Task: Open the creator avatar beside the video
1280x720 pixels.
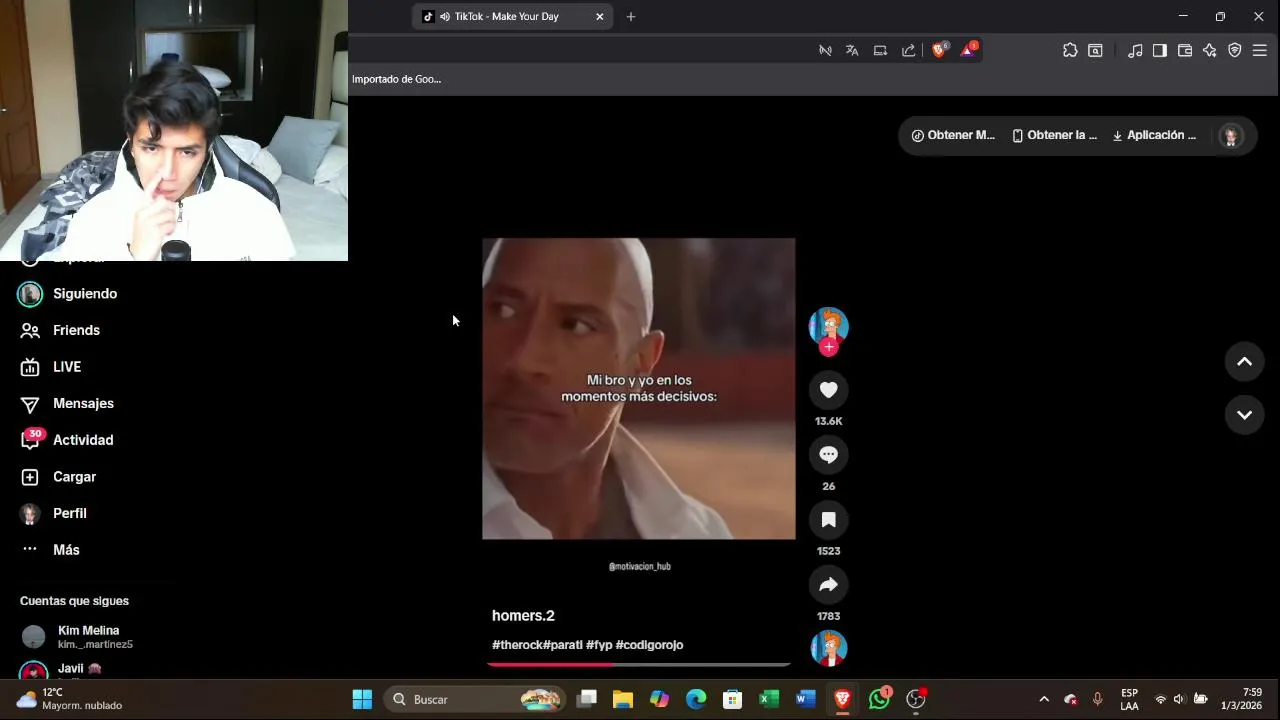Action: click(x=828, y=326)
